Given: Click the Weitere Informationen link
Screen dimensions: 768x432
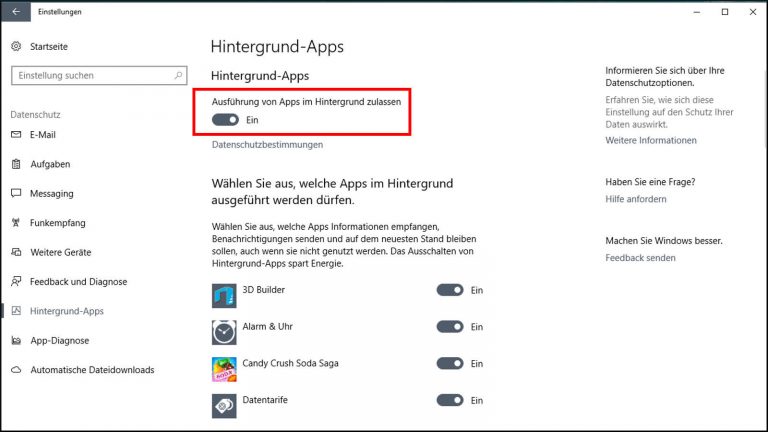Looking at the screenshot, I should pos(651,141).
